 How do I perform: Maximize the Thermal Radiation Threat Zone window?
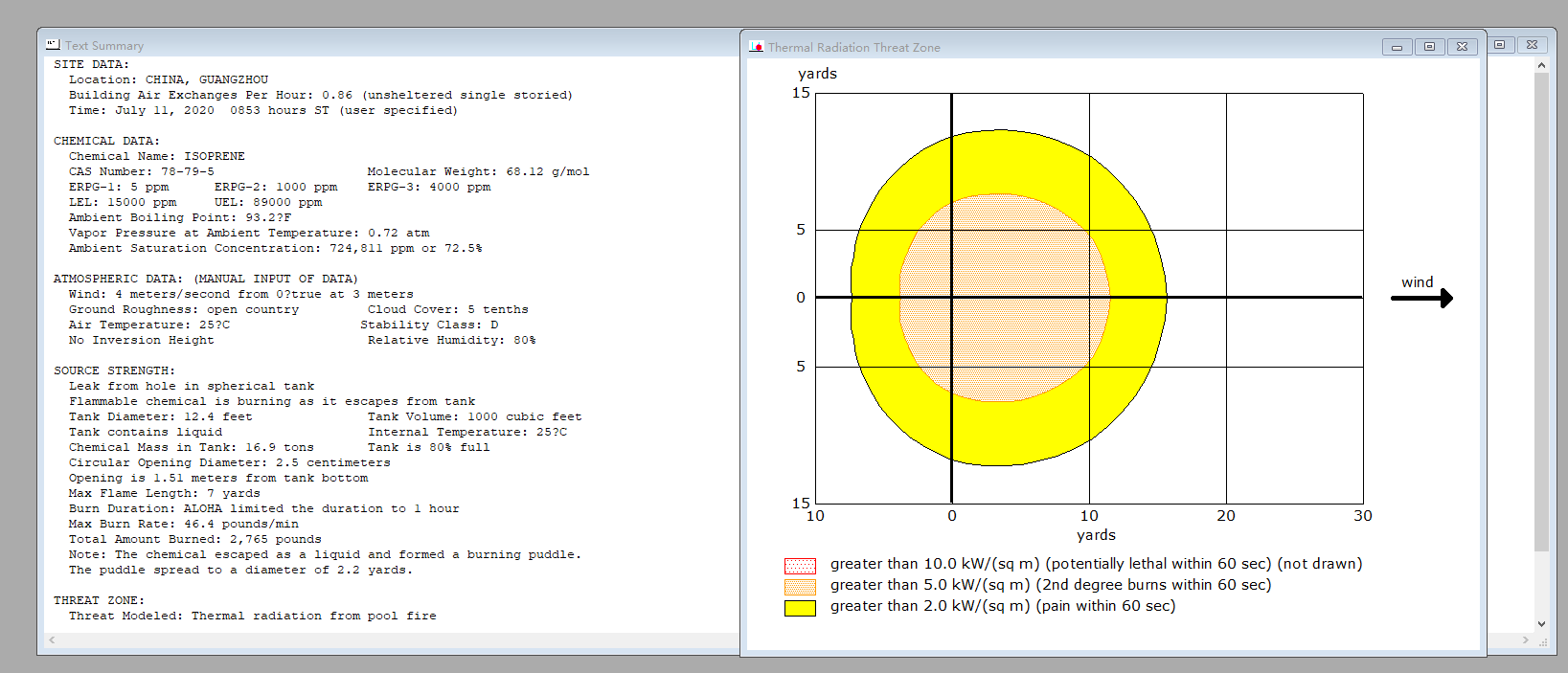pyautogui.click(x=1429, y=47)
